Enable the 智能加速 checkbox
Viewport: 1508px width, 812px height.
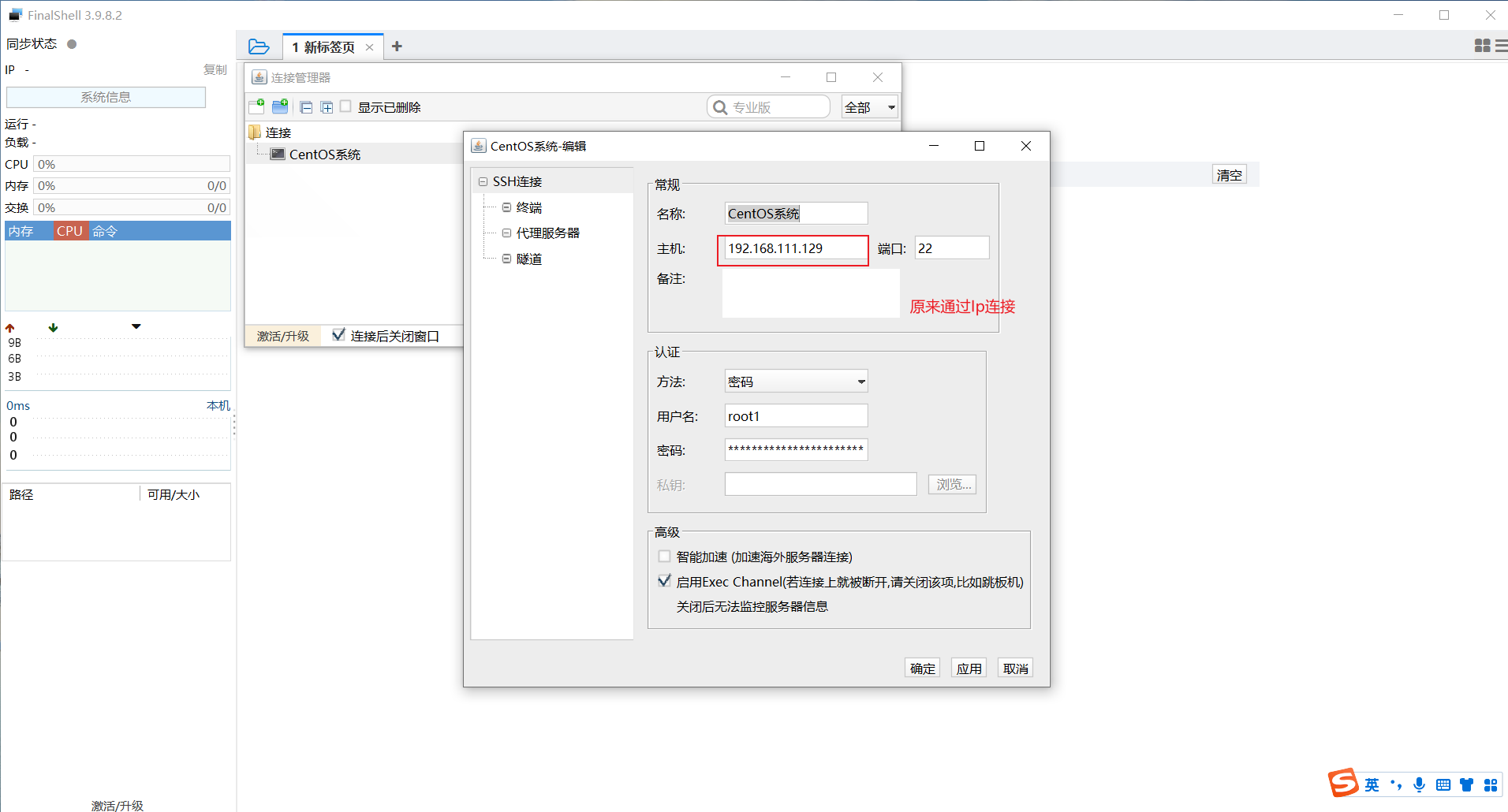pos(664,557)
